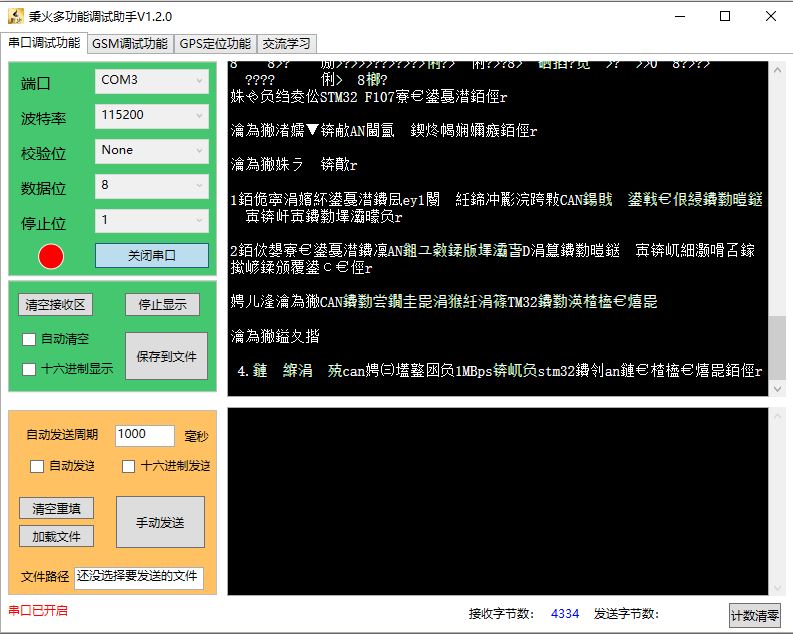793x634 pixels.
Task: Switch to GSM调试功能 tab
Action: tap(130, 44)
